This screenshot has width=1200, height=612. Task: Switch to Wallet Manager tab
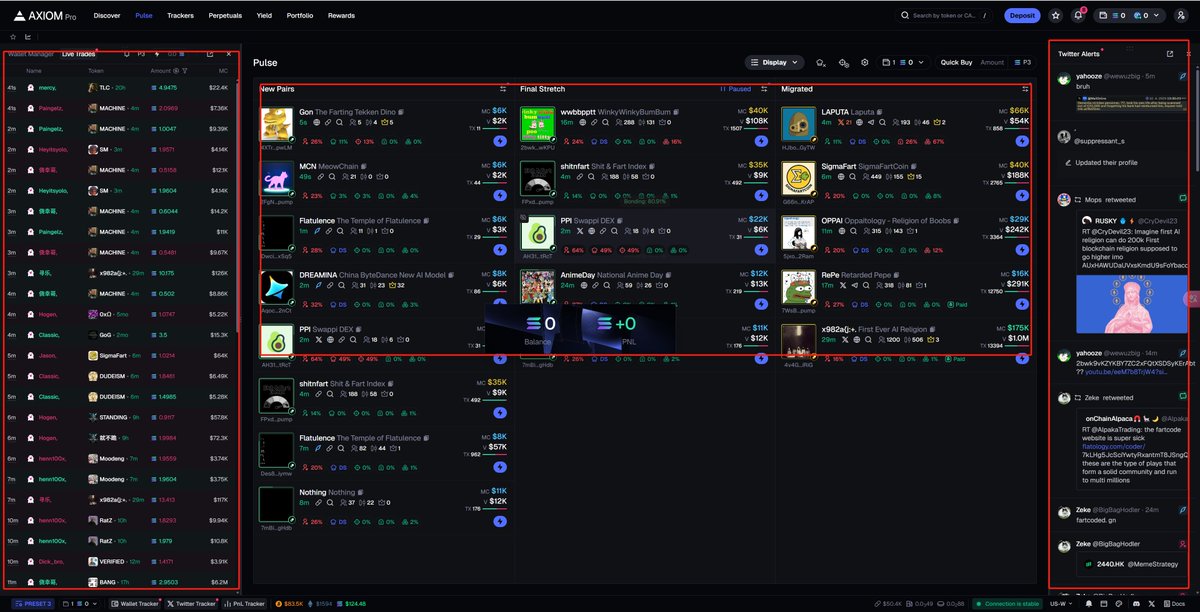click(31, 54)
